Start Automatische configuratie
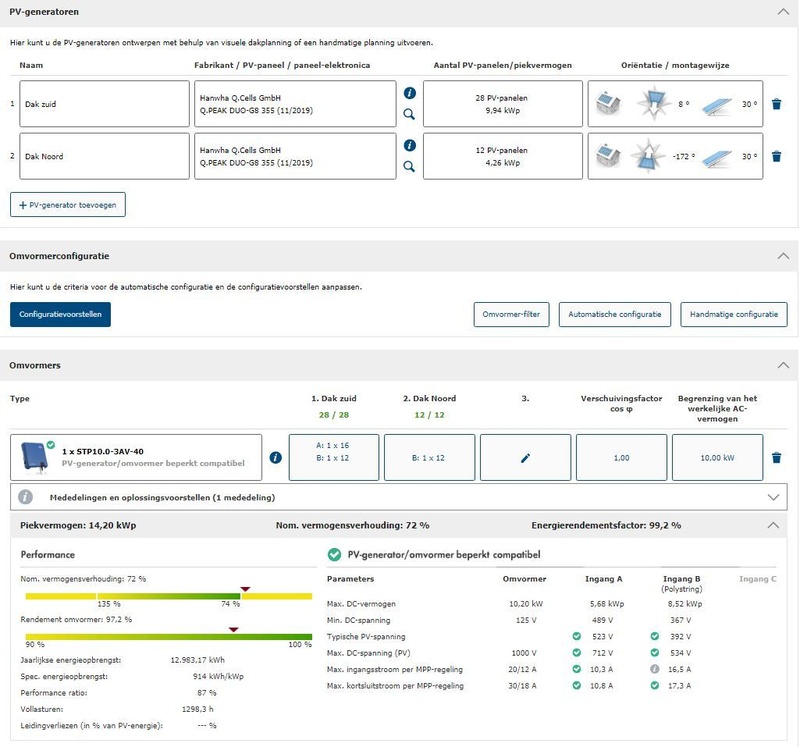The height and width of the screenshot is (747, 800). 614,314
